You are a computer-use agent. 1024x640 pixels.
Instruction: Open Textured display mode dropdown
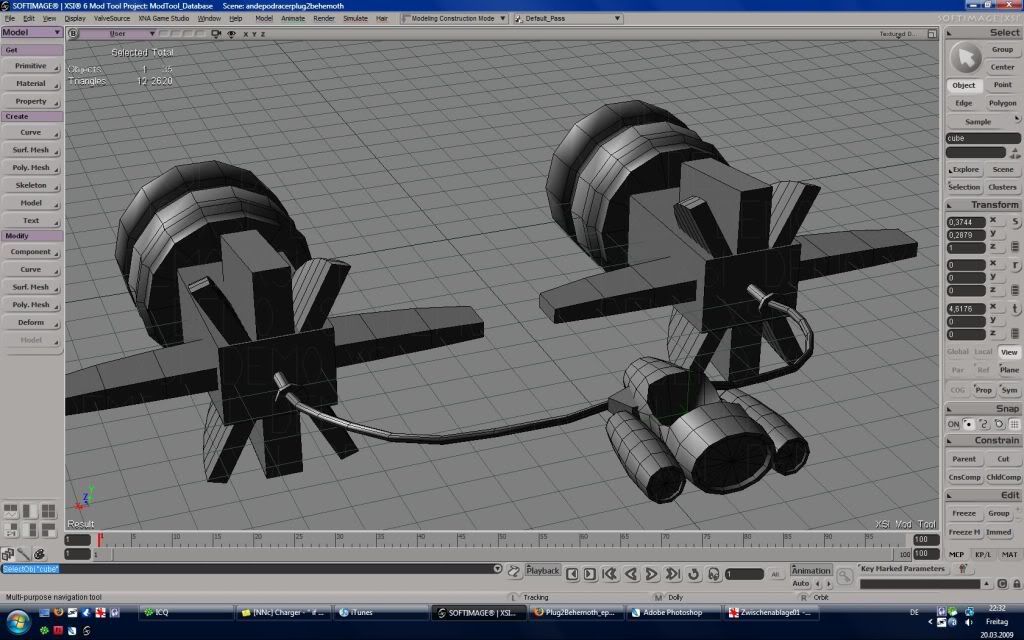coord(899,34)
